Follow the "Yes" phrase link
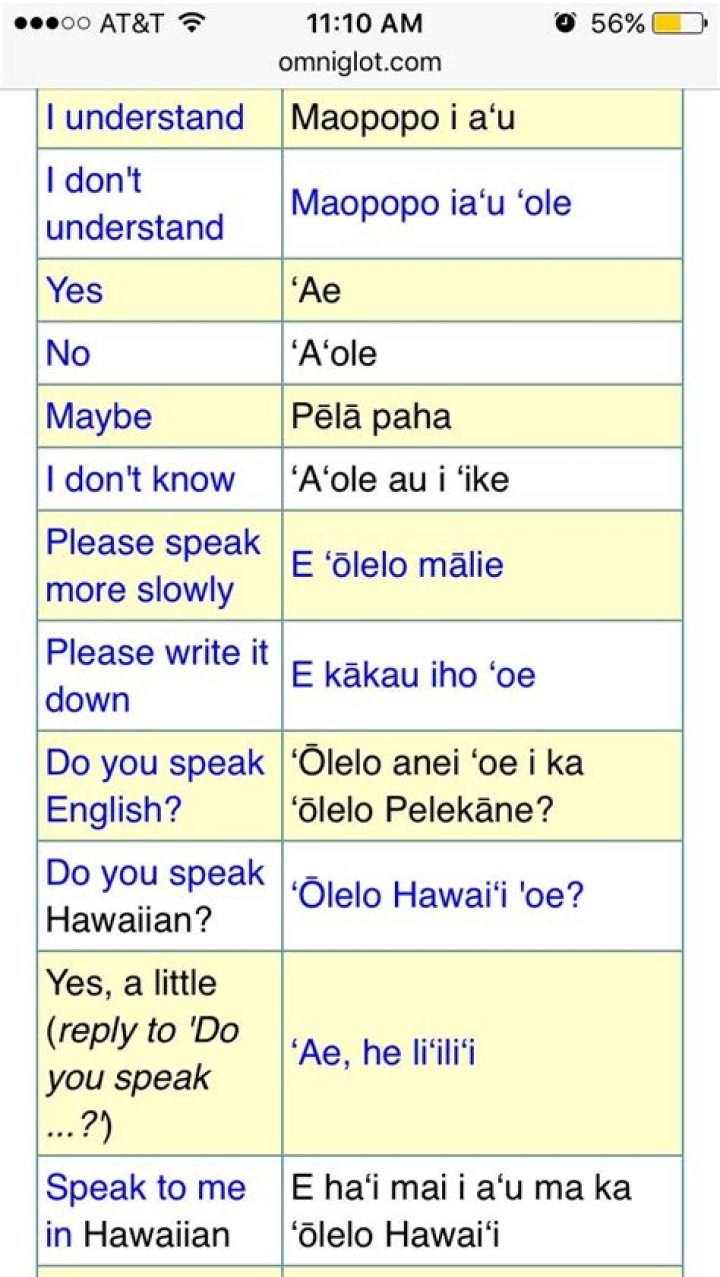 [x=74, y=290]
